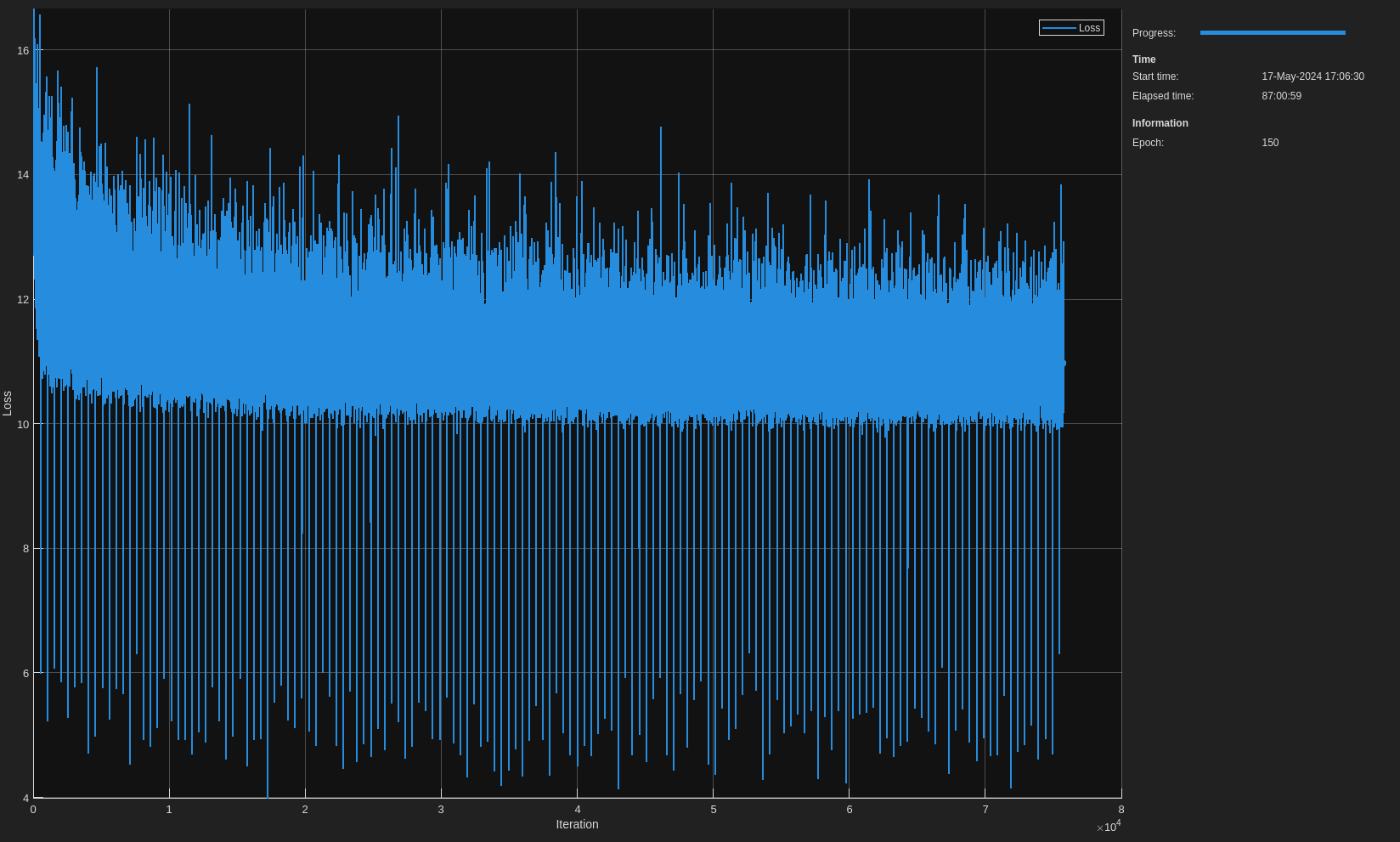
Task: Click the Progress label
Action: (1154, 33)
